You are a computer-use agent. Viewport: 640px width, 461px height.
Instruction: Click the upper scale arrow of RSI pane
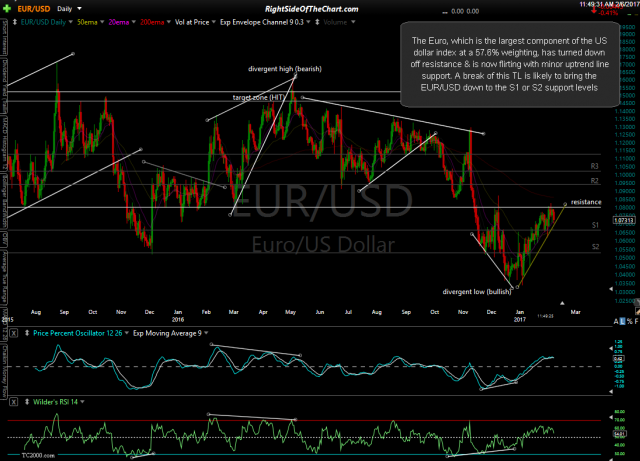[x=611, y=417]
